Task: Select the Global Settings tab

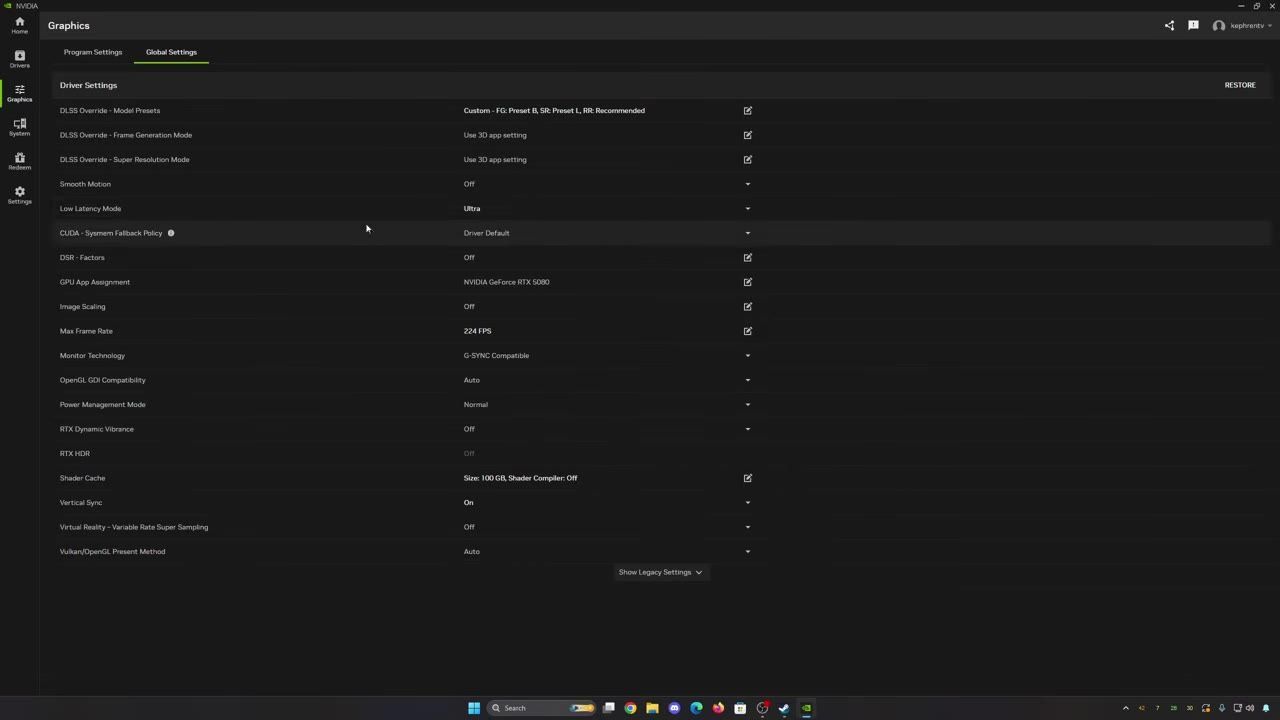Action: tap(171, 52)
